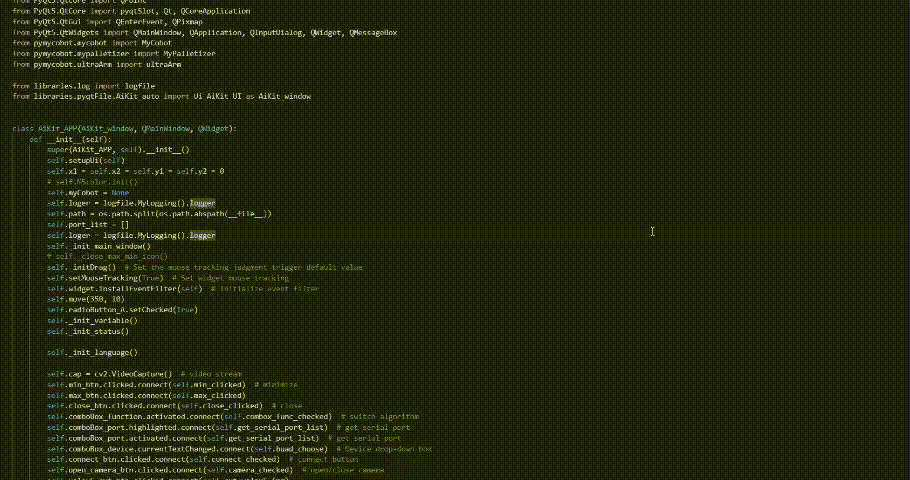Click the "self.x1 = self.x2" assignment line
Image resolution: width=910 pixels, height=480 pixels.
tap(135, 171)
